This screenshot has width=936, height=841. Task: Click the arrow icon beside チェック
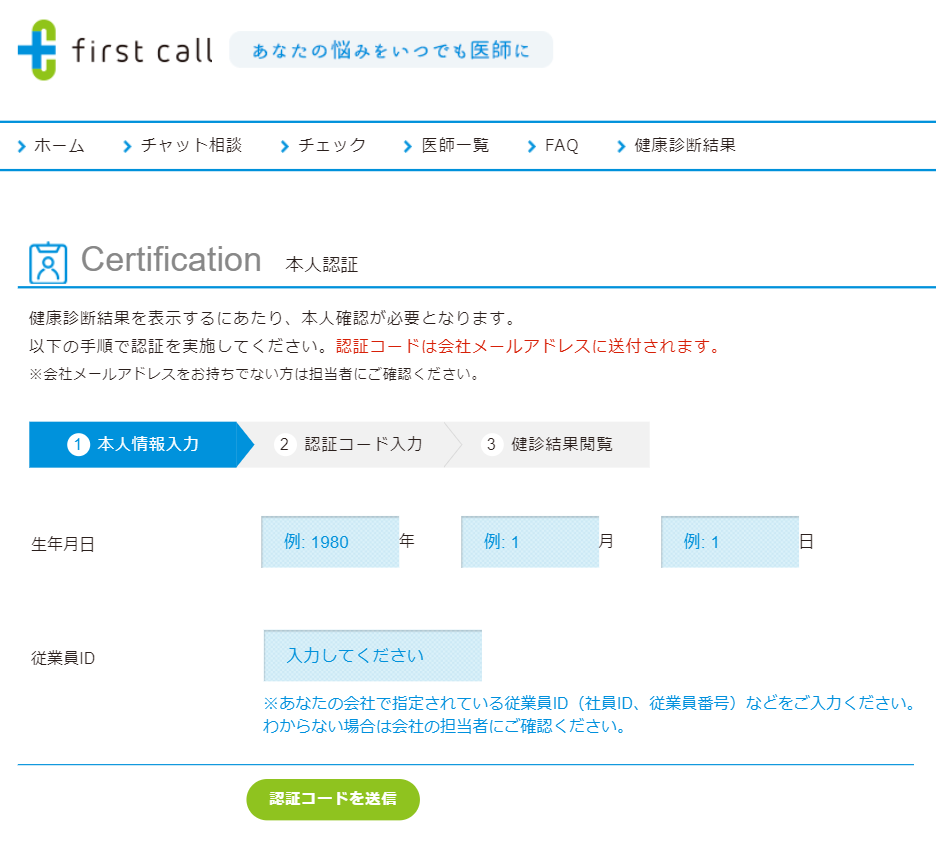click(285, 145)
